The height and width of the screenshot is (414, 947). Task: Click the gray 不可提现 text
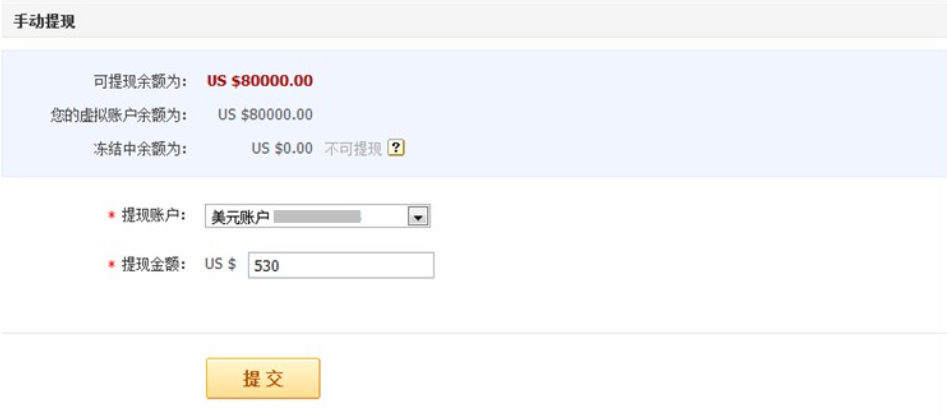tap(353, 149)
